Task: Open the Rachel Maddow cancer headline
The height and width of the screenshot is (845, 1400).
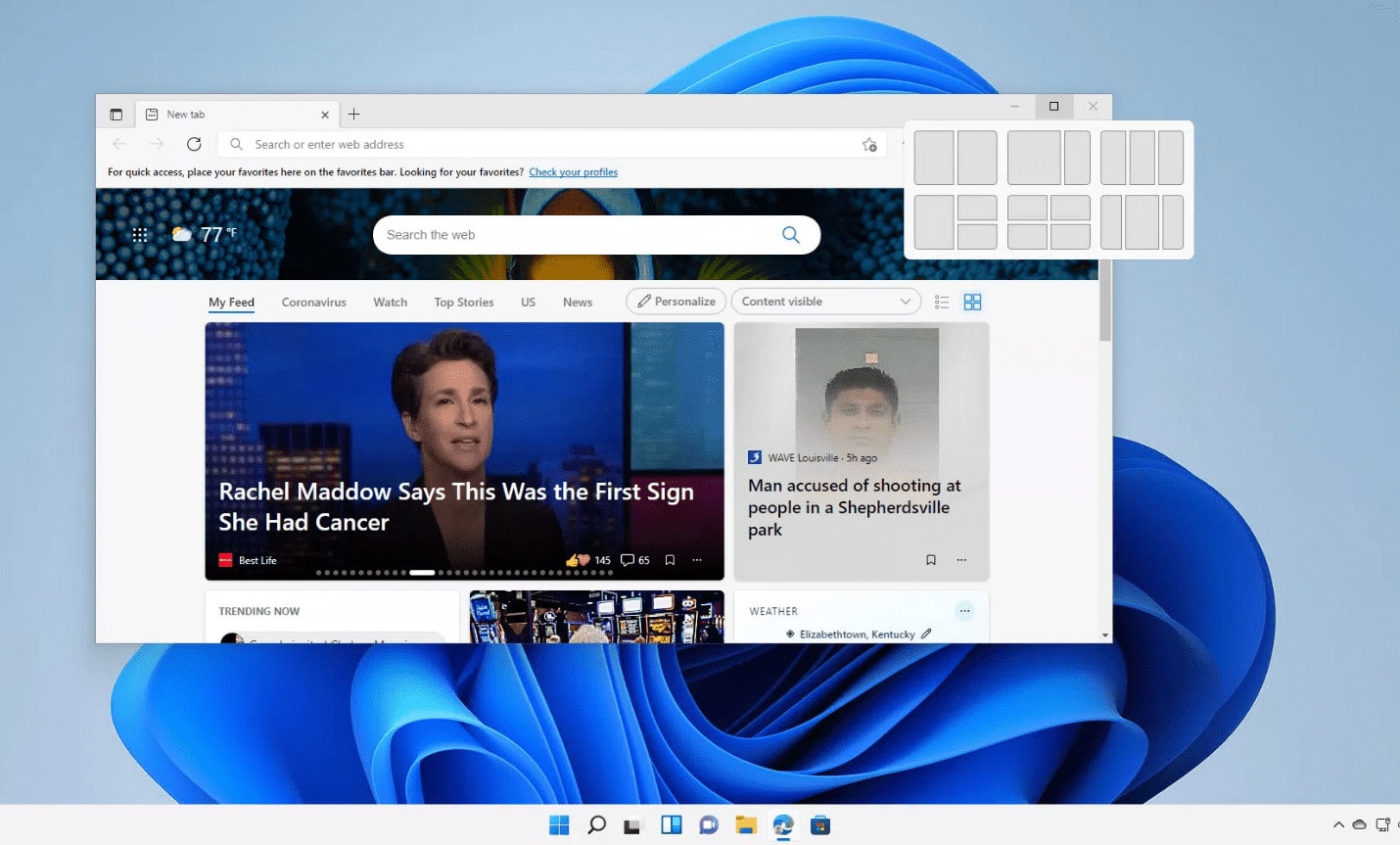Action: [456, 506]
